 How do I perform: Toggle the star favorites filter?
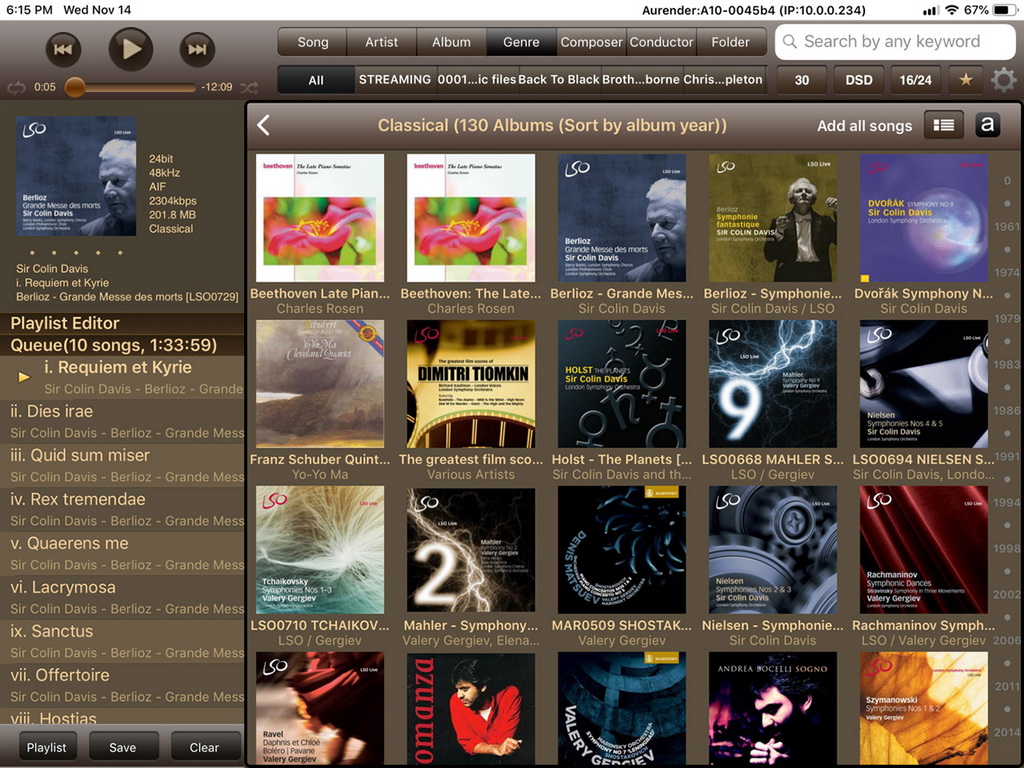click(x=965, y=80)
